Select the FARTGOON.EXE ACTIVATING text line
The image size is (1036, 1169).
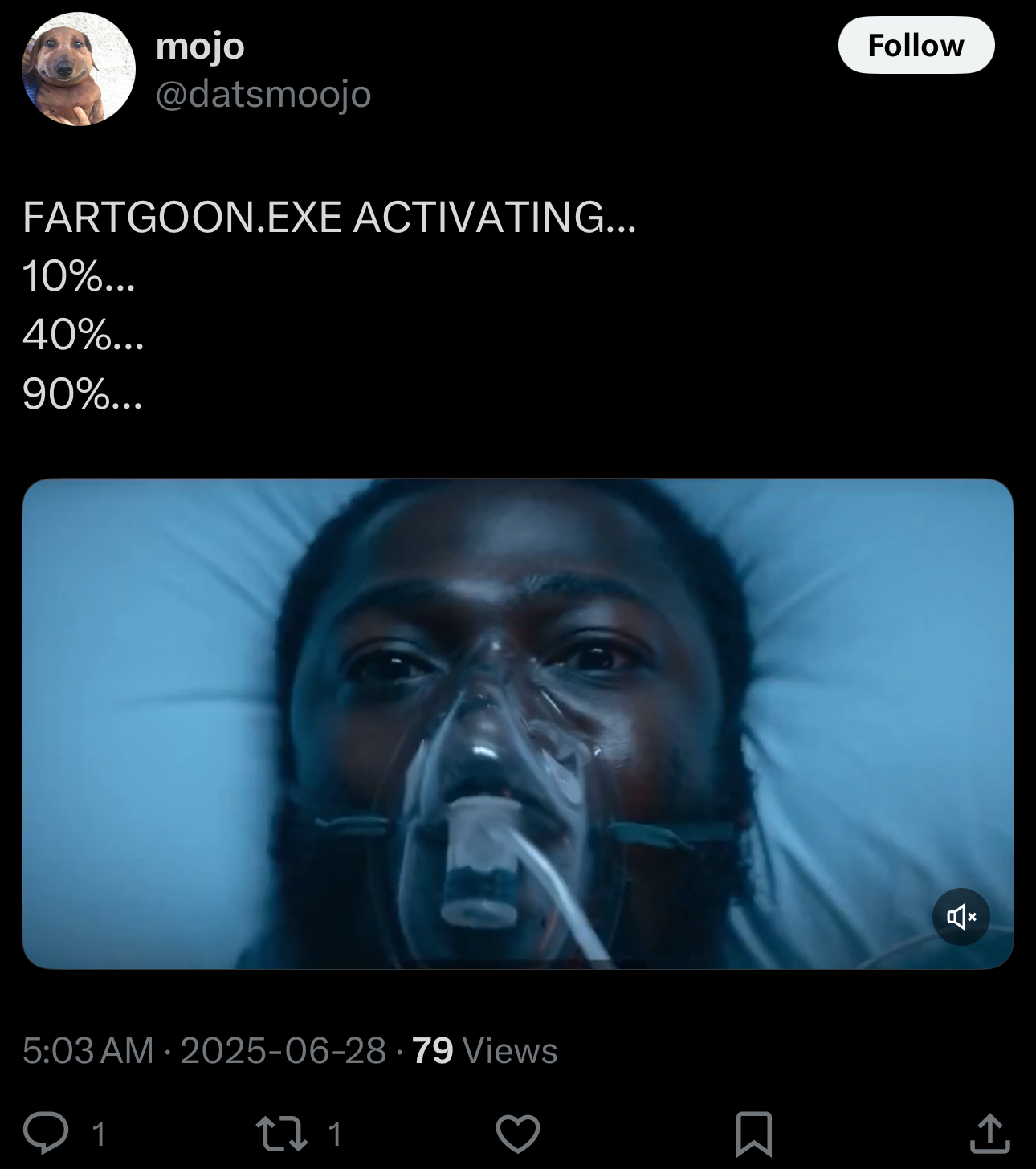coord(329,217)
